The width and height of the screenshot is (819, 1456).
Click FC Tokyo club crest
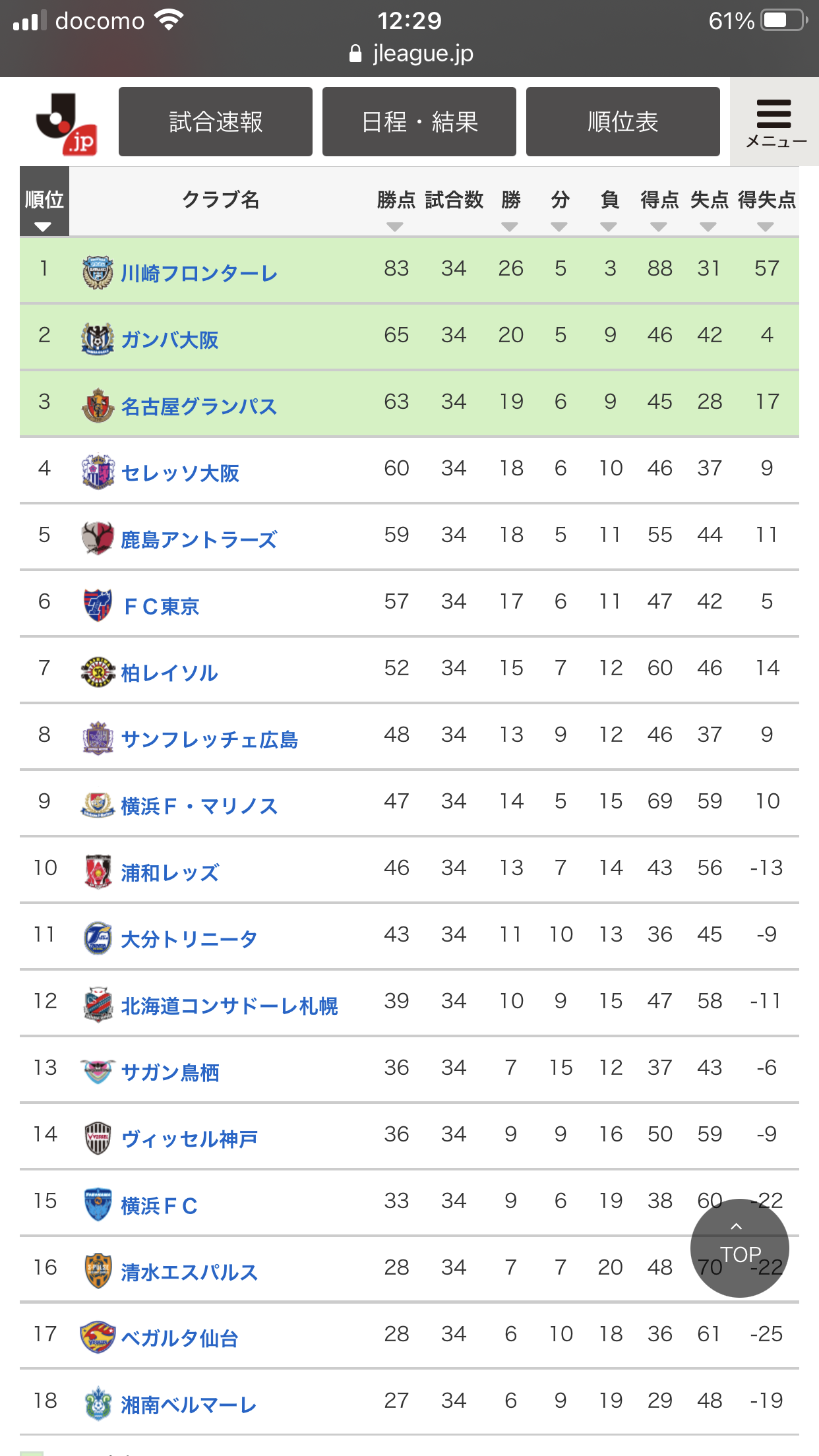(98, 605)
